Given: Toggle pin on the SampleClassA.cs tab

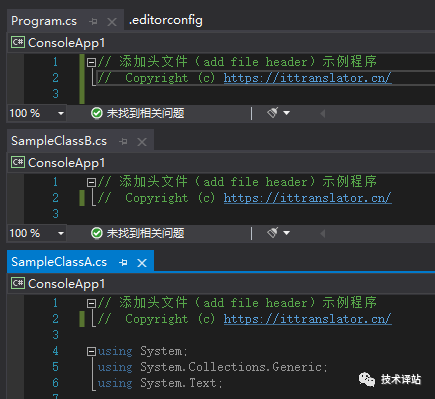Looking at the screenshot, I should [123, 263].
